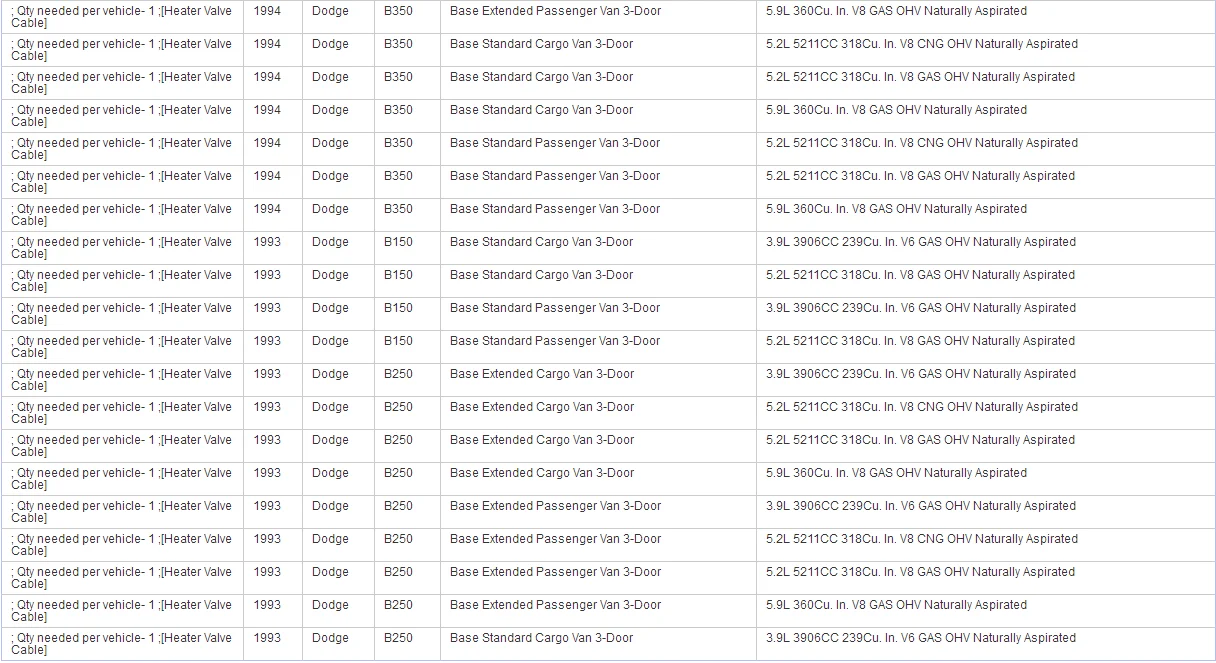This screenshot has width=1216, height=663.
Task: Select 5.2L V8 engine for B150 Standard Passenger Van
Action: coord(920,341)
